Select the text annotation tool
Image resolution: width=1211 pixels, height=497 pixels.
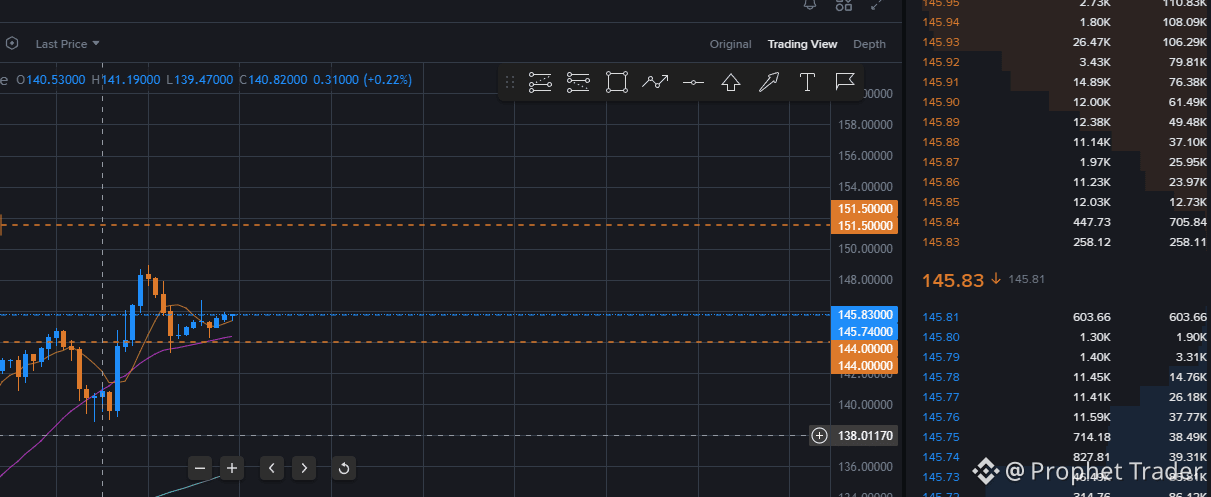coord(807,82)
